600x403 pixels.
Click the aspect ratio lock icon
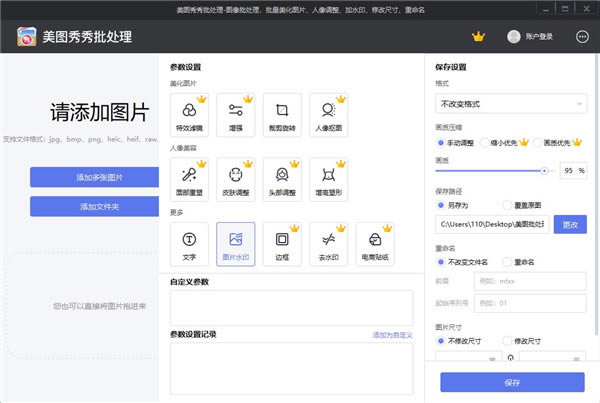click(x=510, y=358)
